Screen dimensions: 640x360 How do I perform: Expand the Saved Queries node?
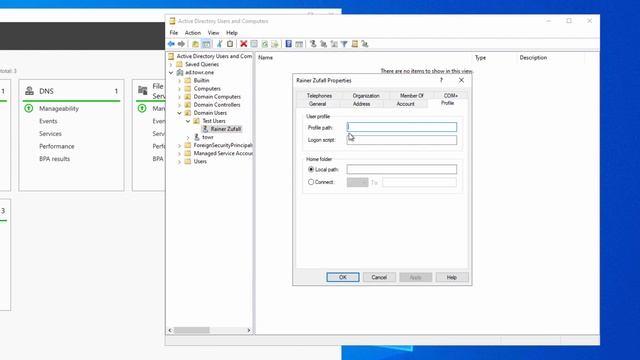pyautogui.click(x=171, y=64)
